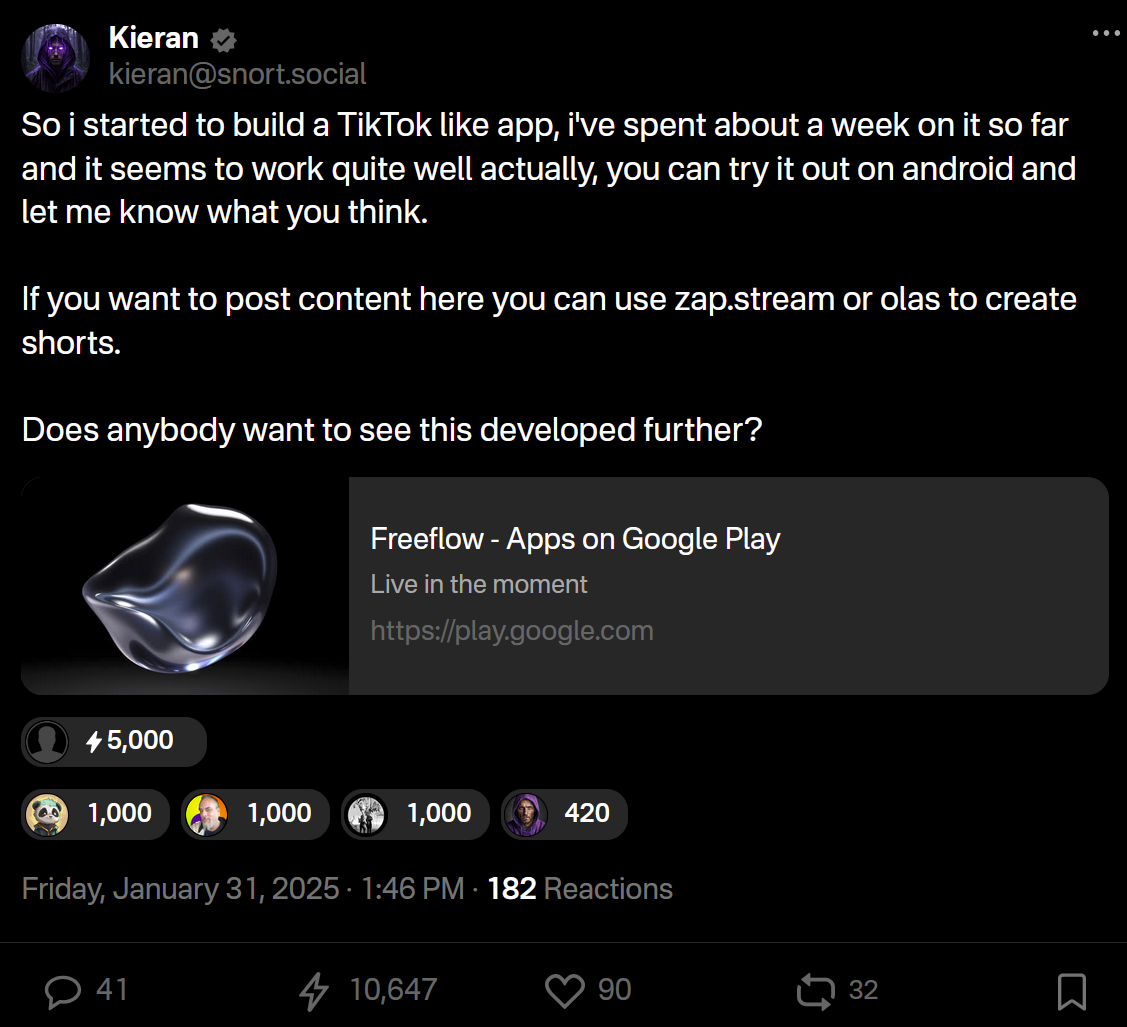The image size is (1127, 1027).
Task: Repost using the repost arrows icon
Action: tap(814, 990)
